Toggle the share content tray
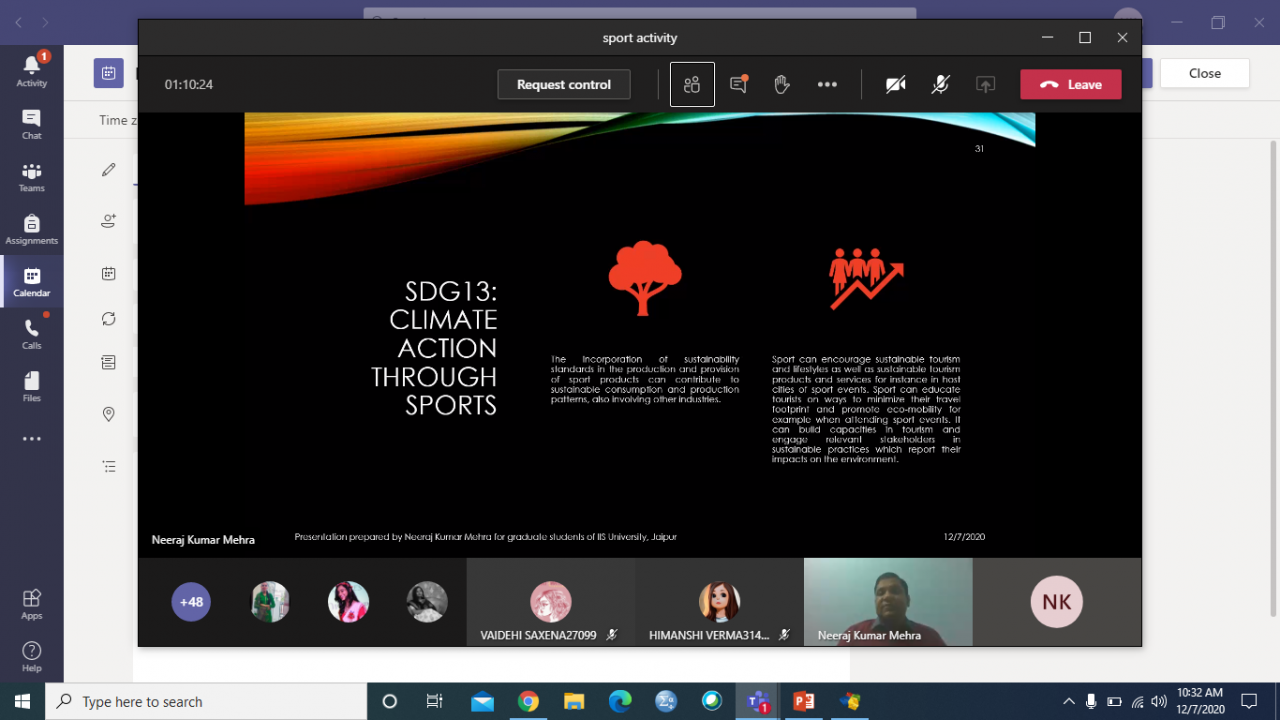 [985, 85]
